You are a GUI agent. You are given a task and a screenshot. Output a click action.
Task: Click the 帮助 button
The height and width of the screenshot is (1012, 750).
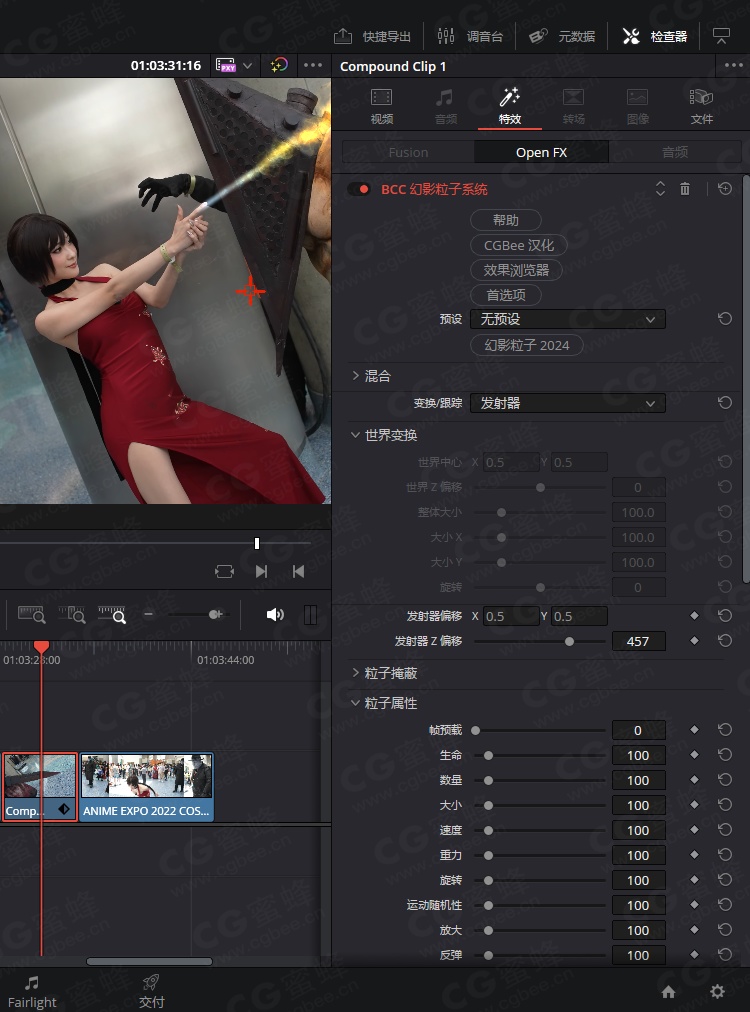click(506, 220)
